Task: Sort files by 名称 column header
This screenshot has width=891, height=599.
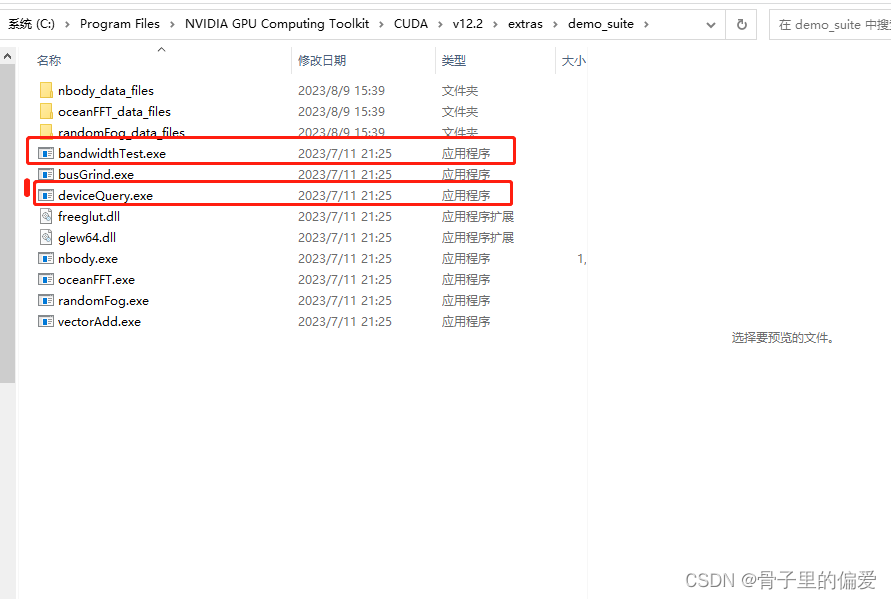Action: click(49, 61)
